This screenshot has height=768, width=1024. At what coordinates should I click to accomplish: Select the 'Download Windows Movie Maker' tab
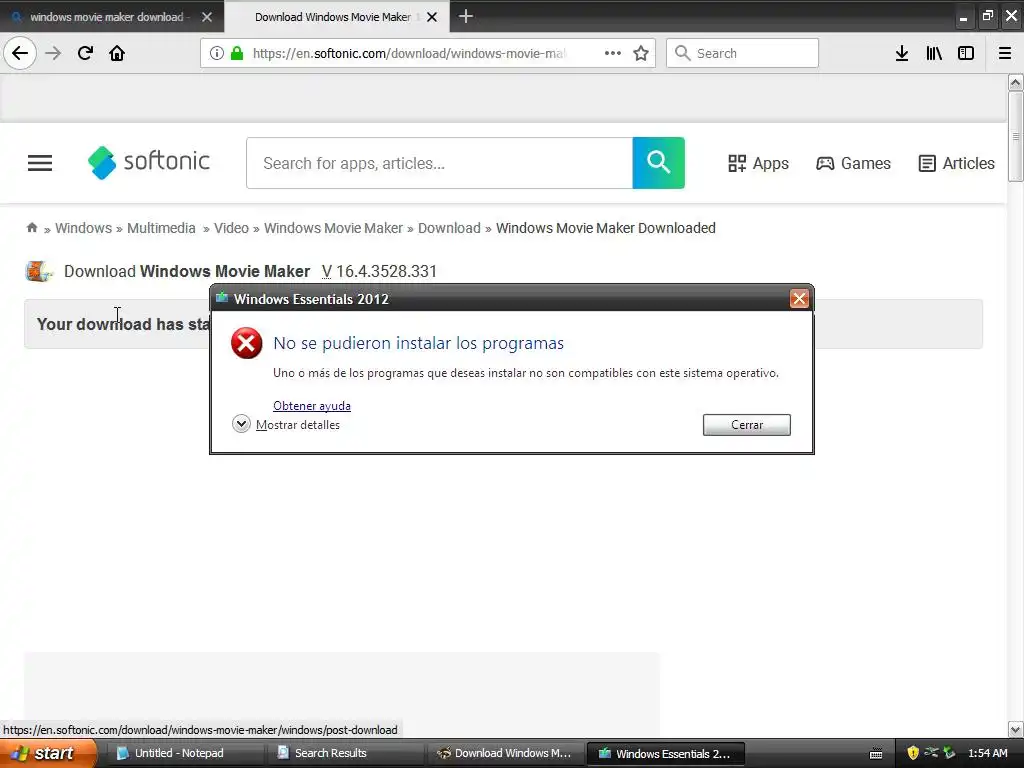332,17
